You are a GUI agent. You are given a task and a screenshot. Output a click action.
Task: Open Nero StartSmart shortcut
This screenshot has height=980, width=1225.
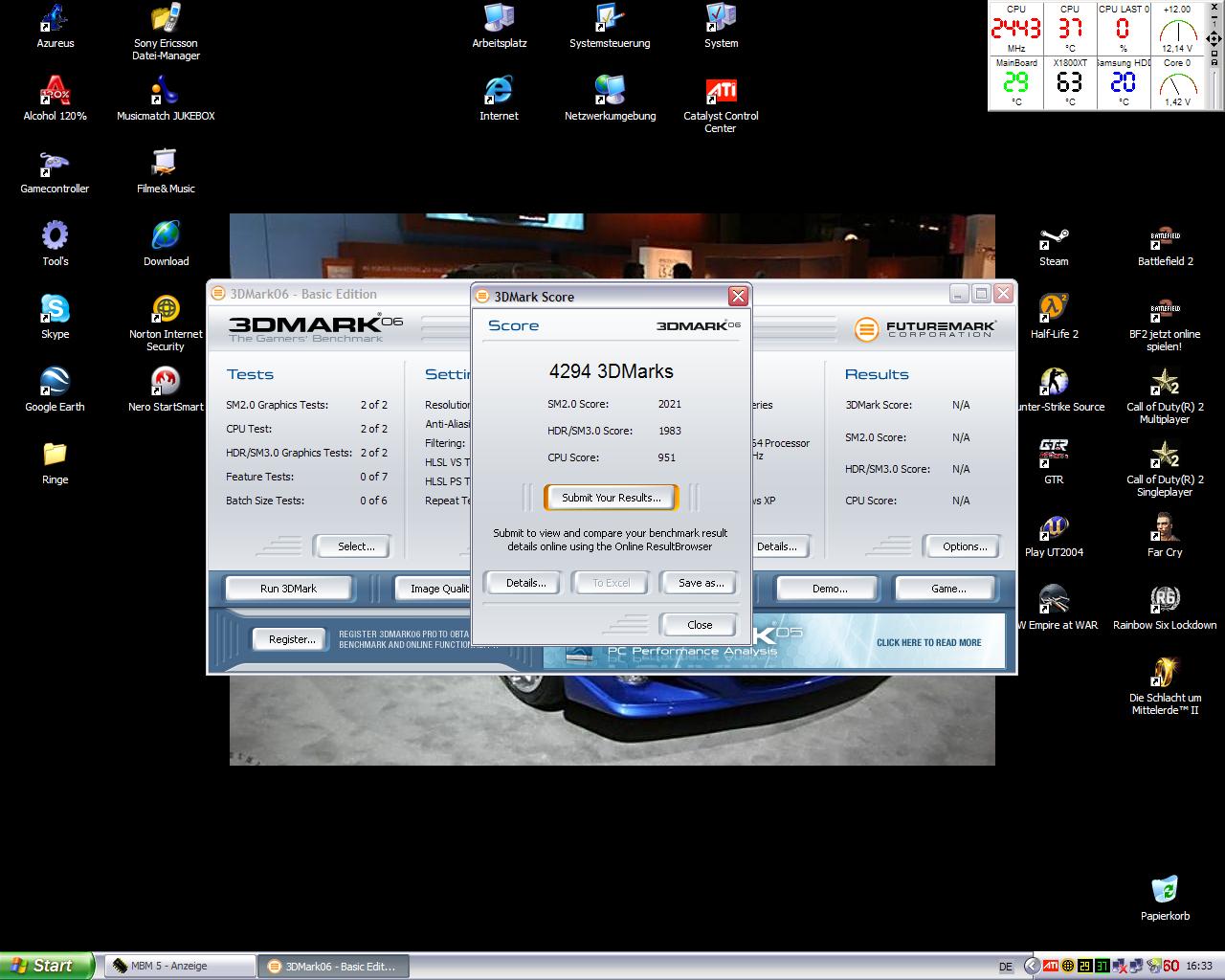pos(166,390)
